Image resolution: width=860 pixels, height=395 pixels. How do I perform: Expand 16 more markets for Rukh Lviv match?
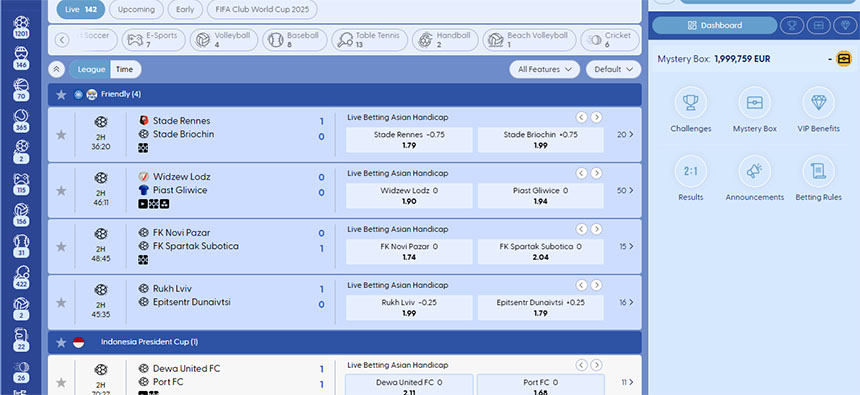(626, 302)
